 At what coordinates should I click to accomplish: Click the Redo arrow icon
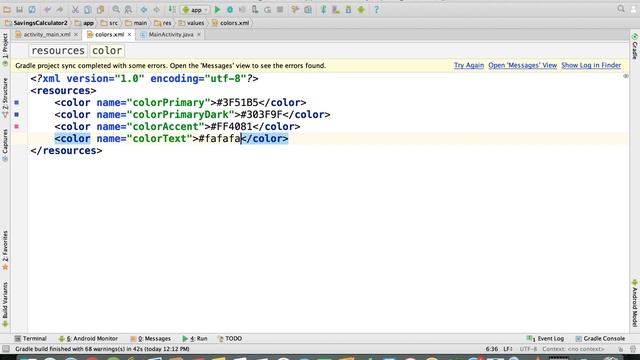coord(60,9)
